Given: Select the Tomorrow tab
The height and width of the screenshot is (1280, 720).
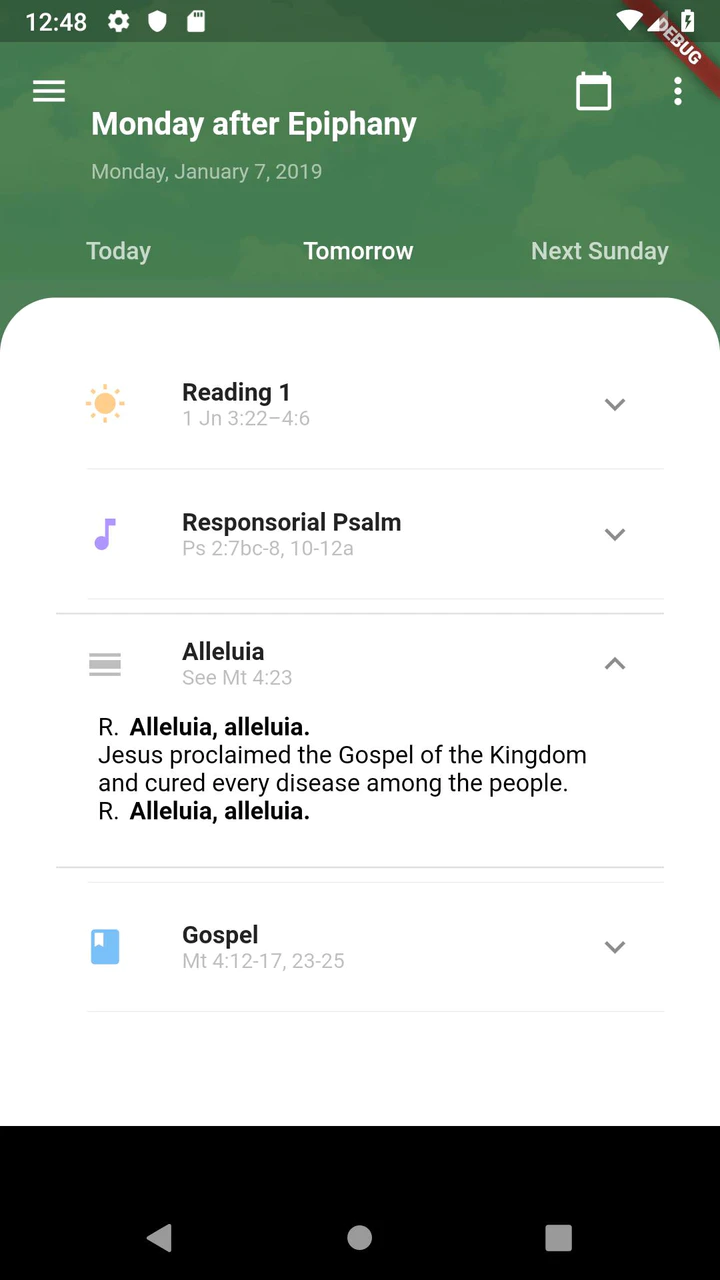Looking at the screenshot, I should tap(358, 251).
